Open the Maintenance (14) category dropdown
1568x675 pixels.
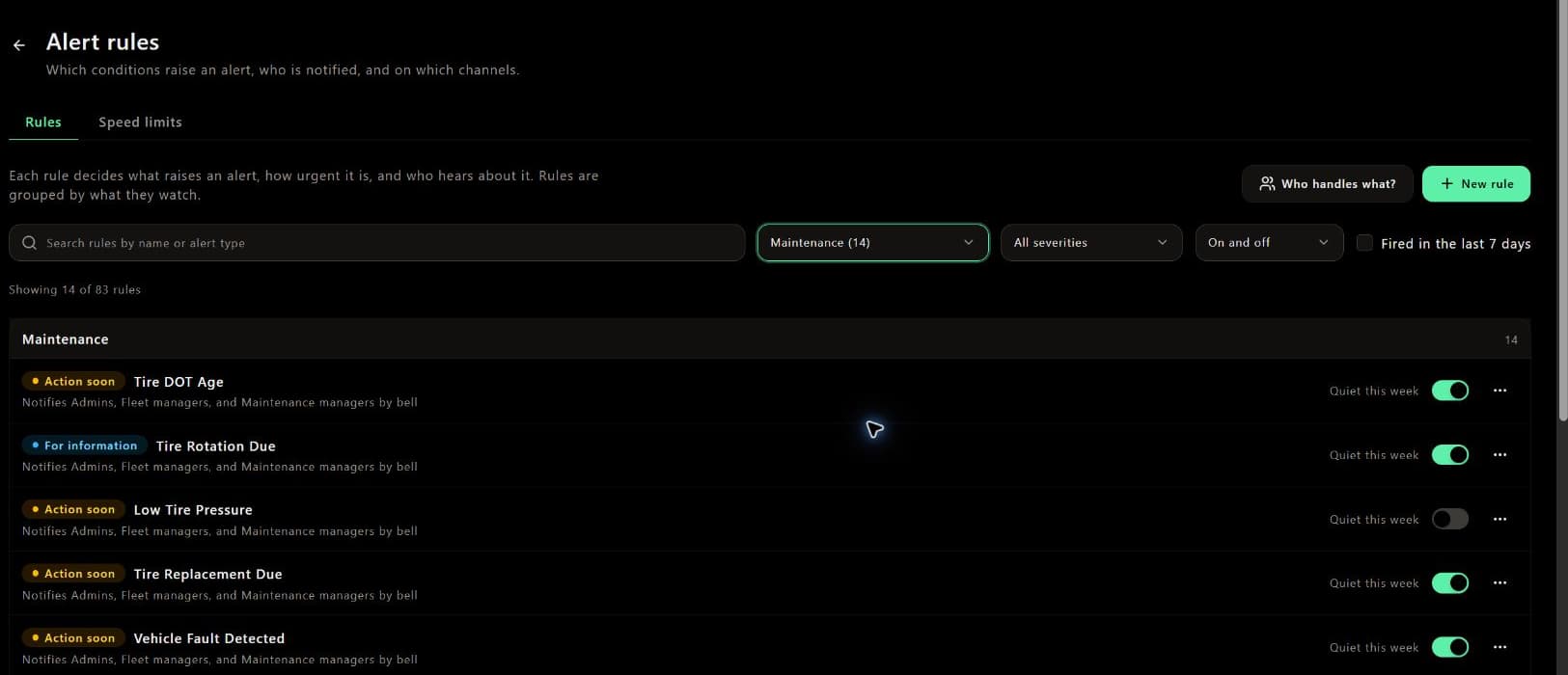coord(872,243)
